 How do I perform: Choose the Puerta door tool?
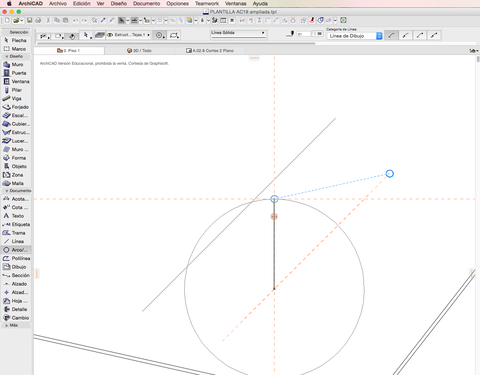tap(16, 73)
